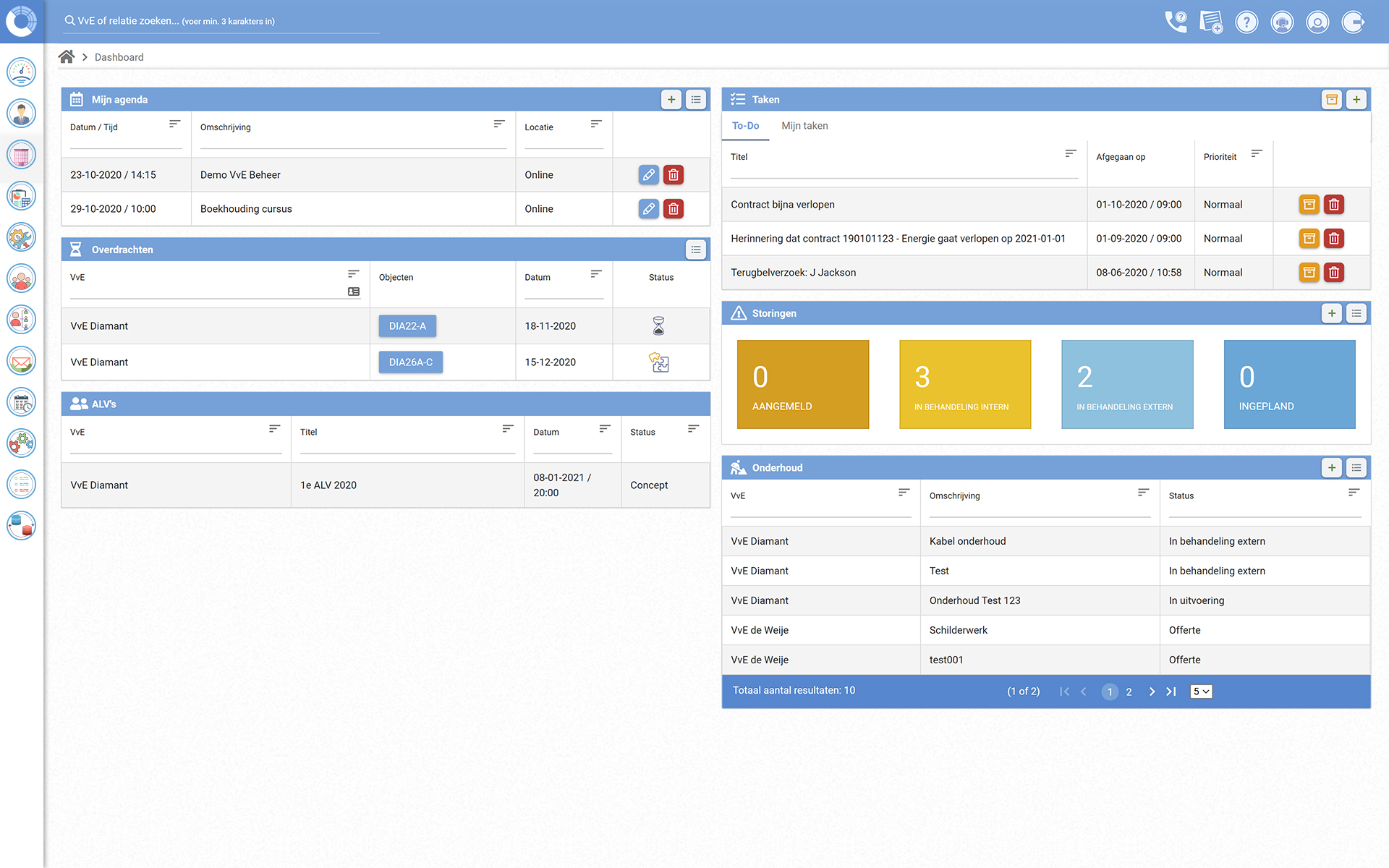
Task: Sort Taken by Prioriteit column
Action: pos(1257,153)
